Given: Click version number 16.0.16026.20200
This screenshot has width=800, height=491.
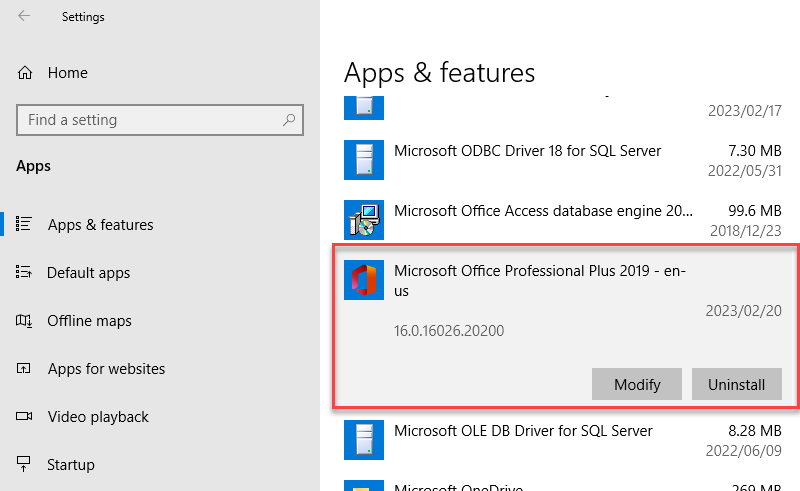Looking at the screenshot, I should coord(449,331).
